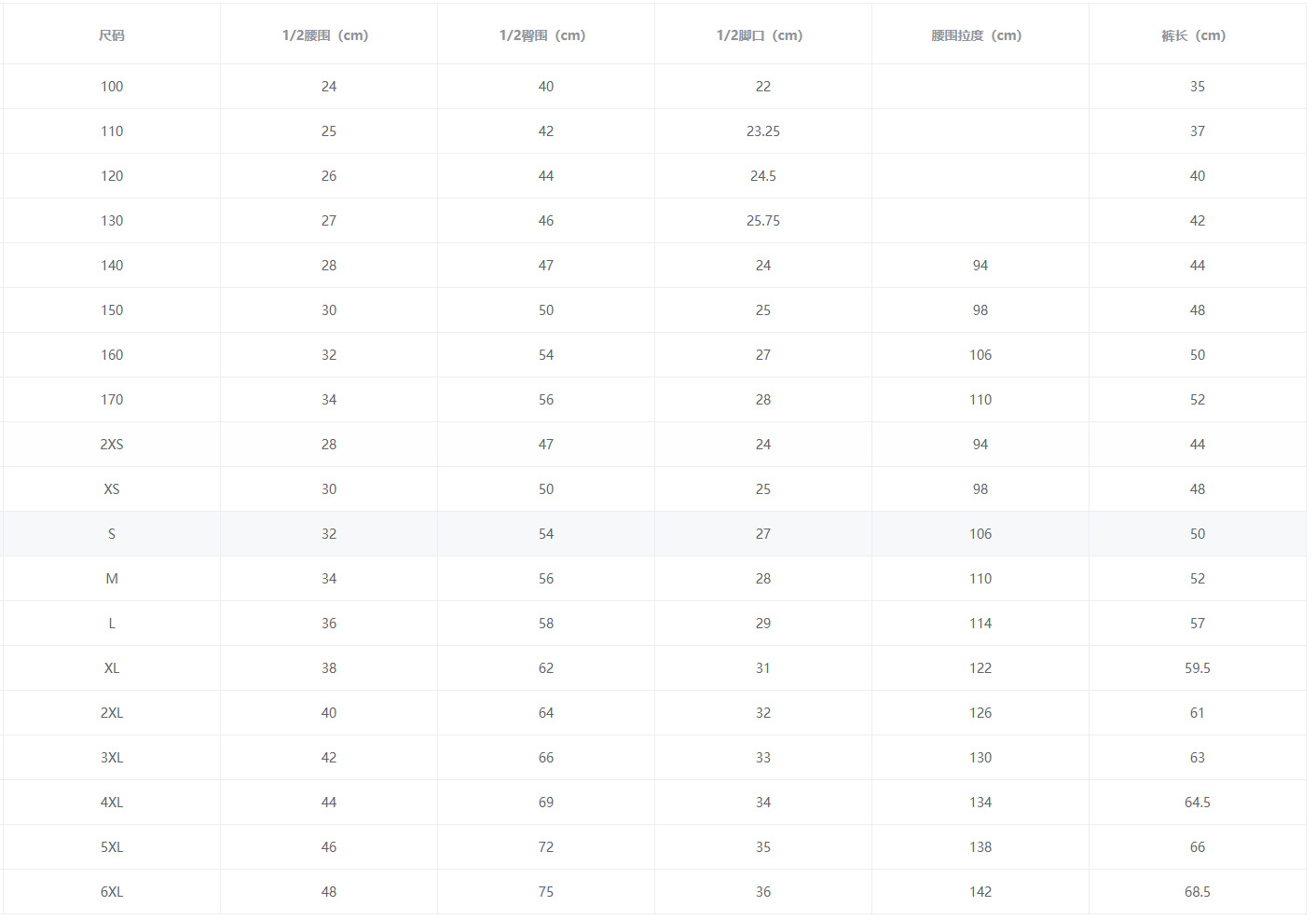Click the 1/2臀围 (cm) column header
The width and height of the screenshot is (1316, 920).
coord(542,35)
